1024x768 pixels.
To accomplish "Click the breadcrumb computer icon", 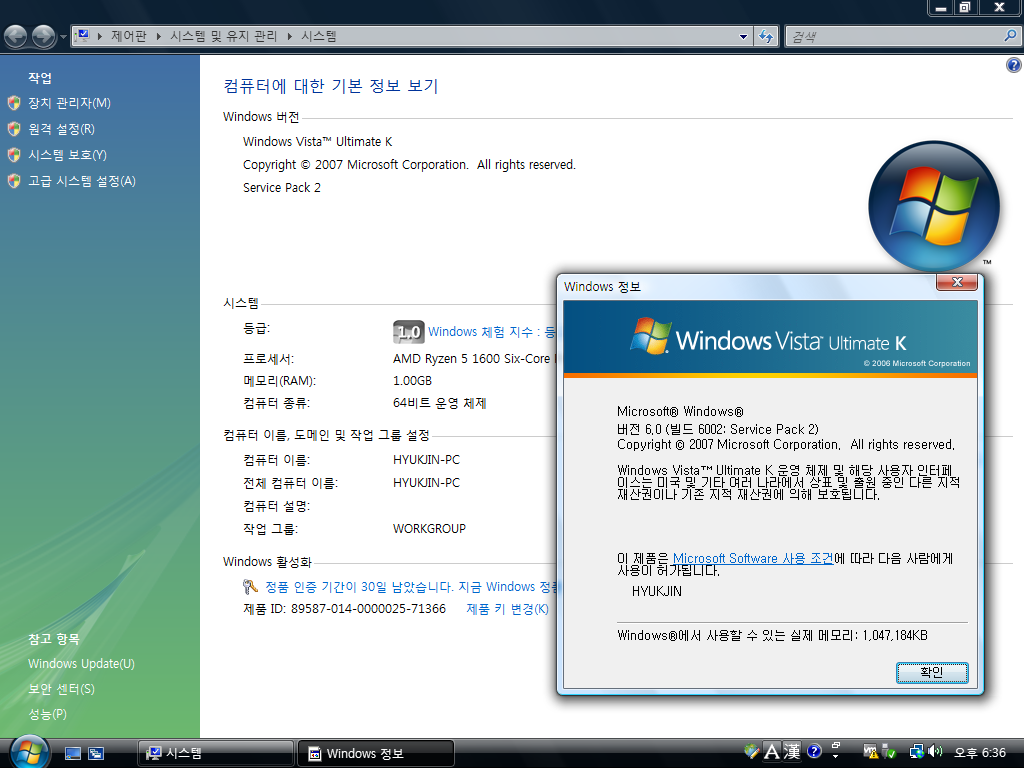I will (82, 36).
